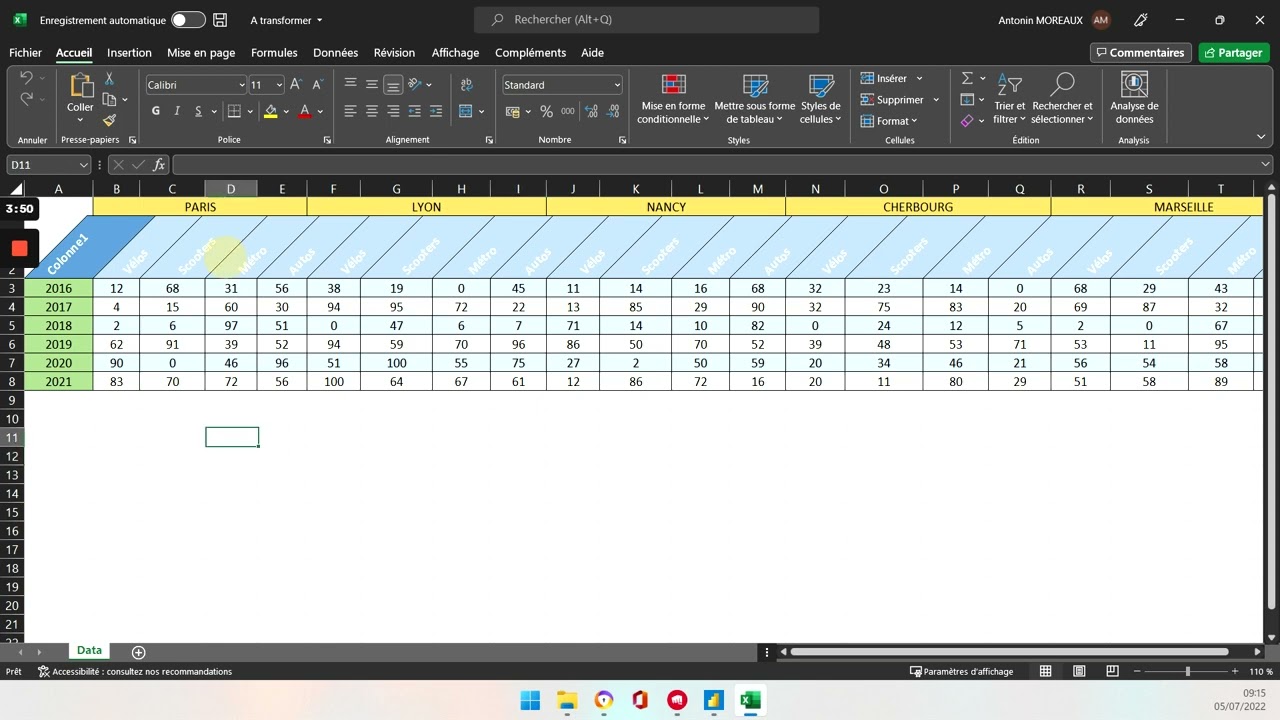1280x720 pixels.
Task: Apply yellow fill color swatch
Action: 270,112
